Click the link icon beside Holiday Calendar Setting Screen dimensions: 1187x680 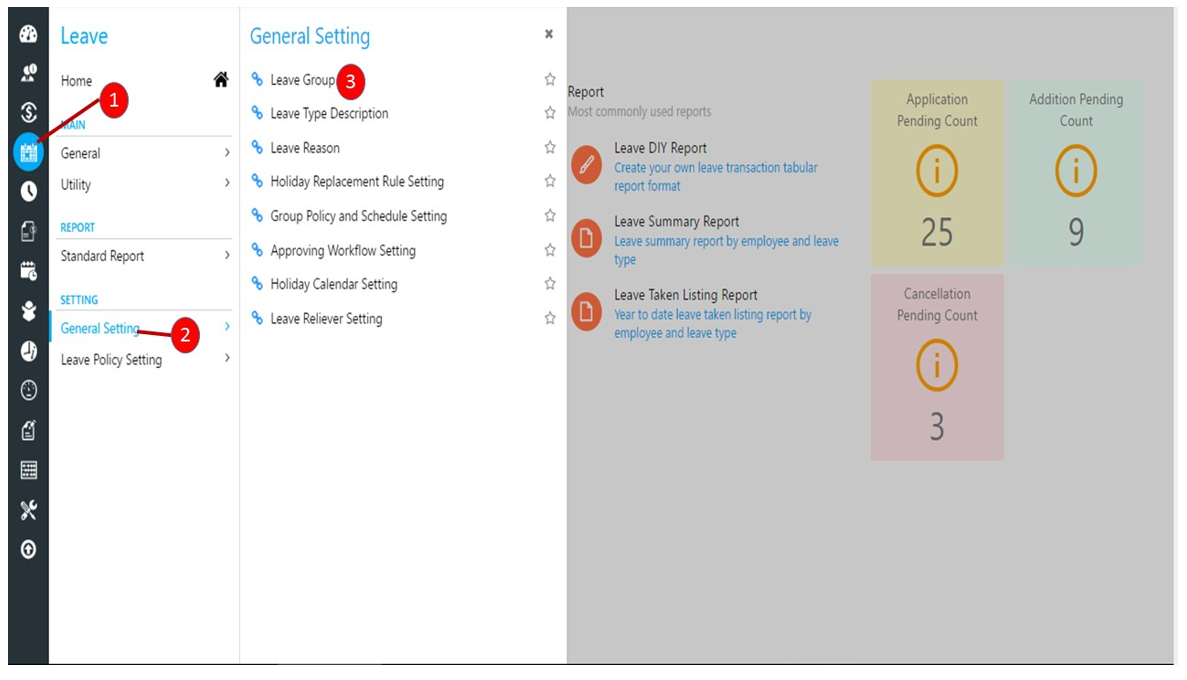coord(257,283)
